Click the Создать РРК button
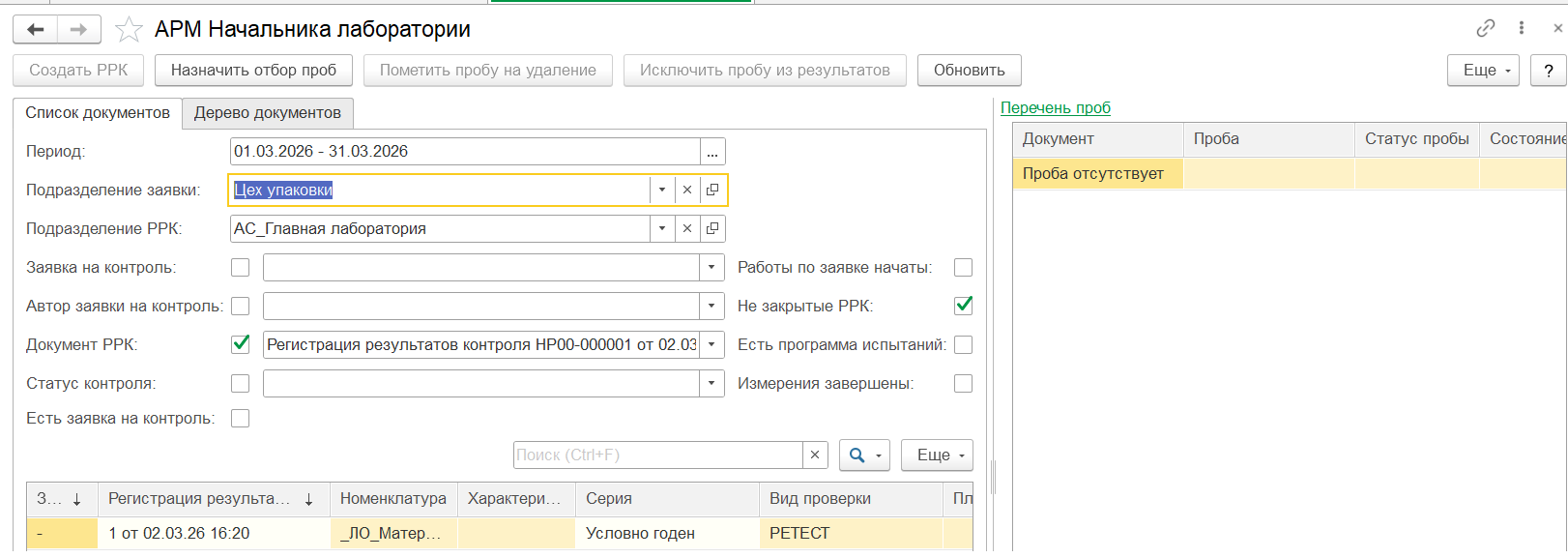 pyautogui.click(x=78, y=70)
